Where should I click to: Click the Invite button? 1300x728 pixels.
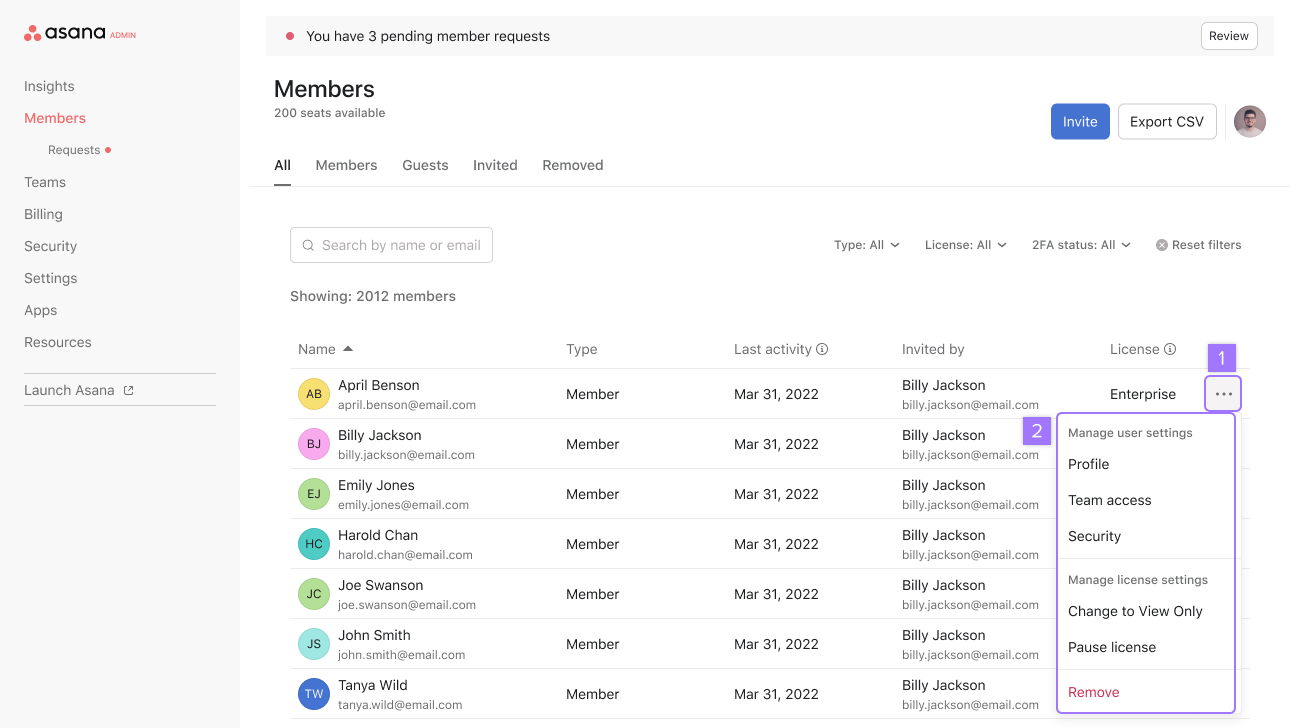pos(1080,121)
